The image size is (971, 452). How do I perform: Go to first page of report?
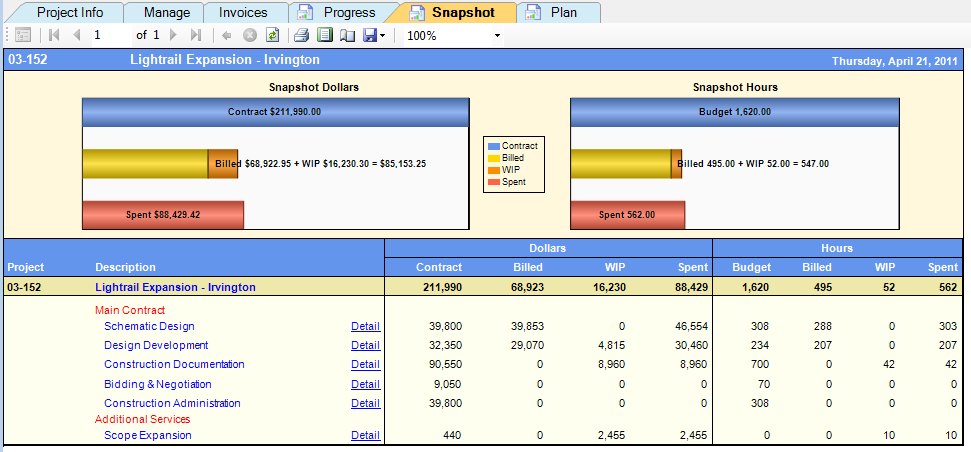point(54,35)
